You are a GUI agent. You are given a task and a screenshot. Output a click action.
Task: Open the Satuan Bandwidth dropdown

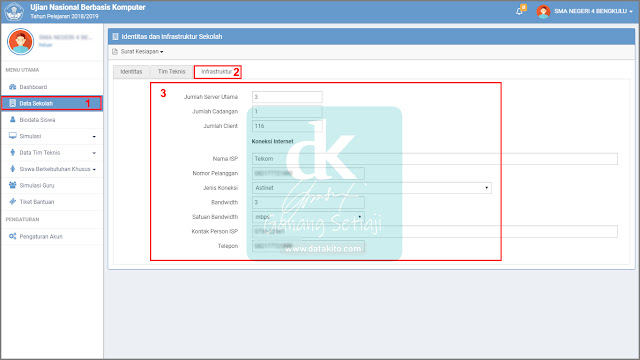(x=308, y=217)
